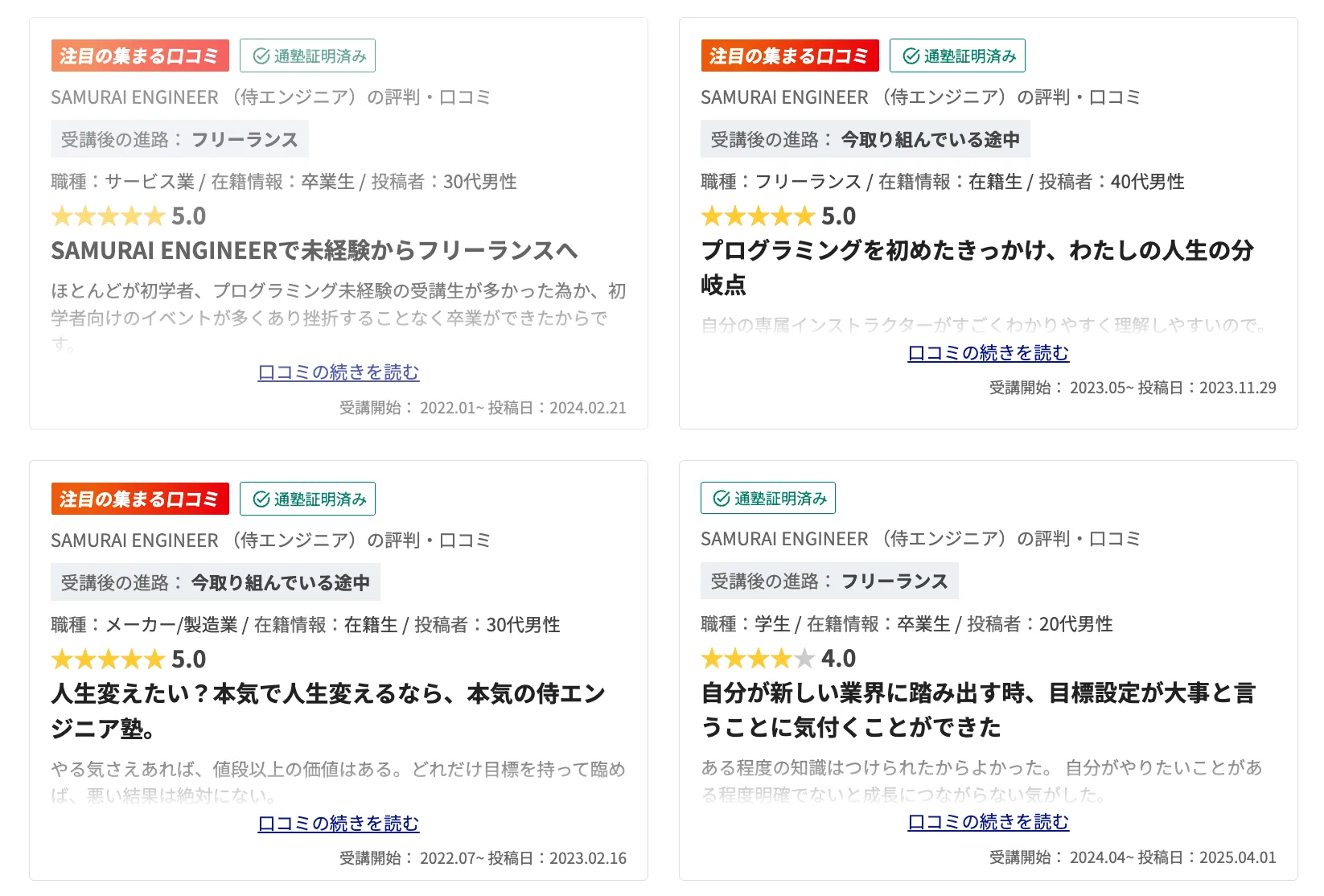Click '職種：サービス業 / 在籍情報：卒業生' line
The width and height of the screenshot is (1324, 896).
click(284, 182)
